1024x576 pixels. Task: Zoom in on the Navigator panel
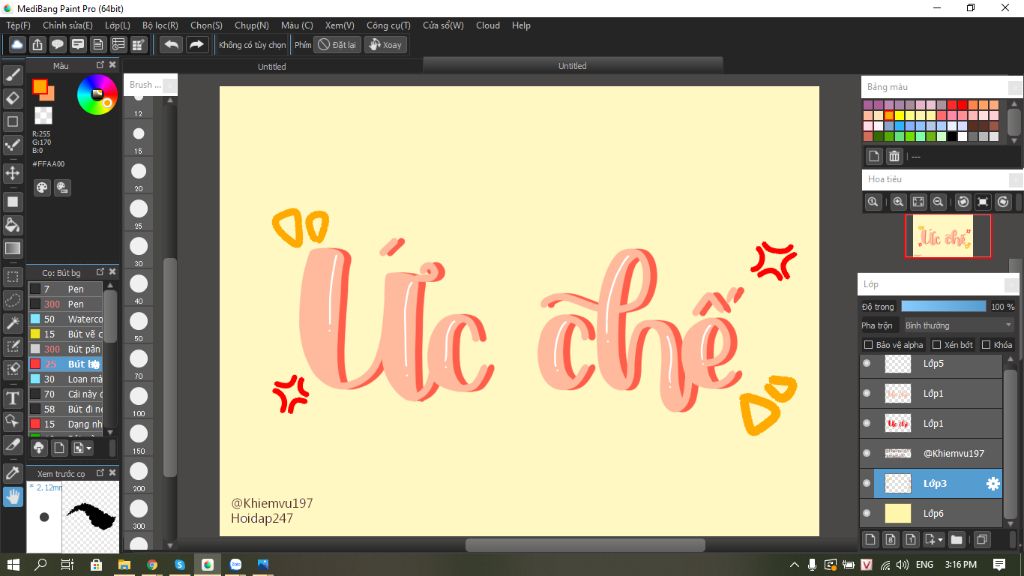pyautogui.click(x=898, y=202)
